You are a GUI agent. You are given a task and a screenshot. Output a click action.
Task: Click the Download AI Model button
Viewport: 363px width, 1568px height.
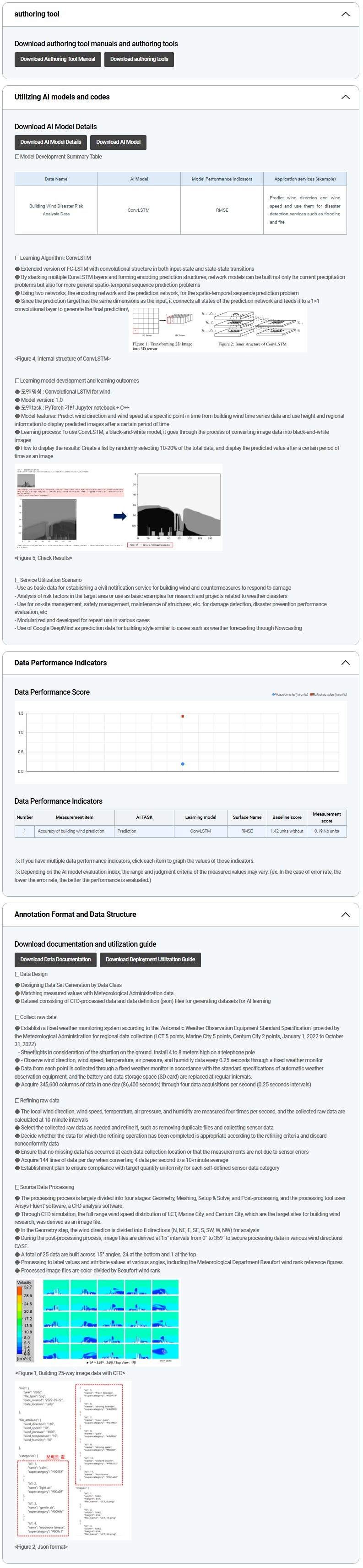coord(118,142)
